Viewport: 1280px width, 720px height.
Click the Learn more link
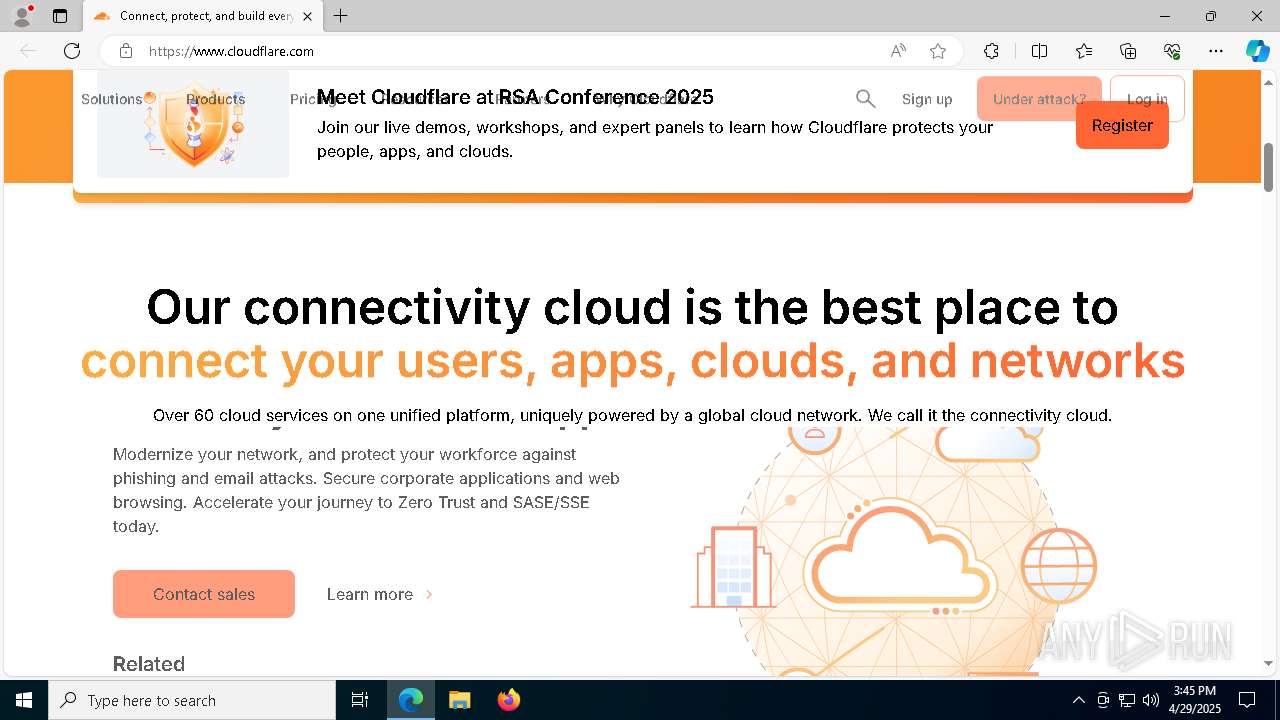coord(380,594)
